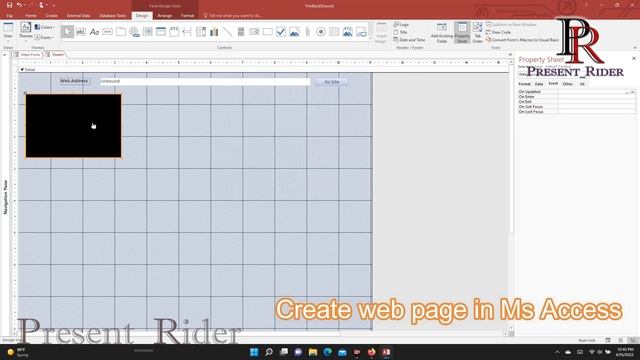640x360 pixels.
Task: Select the Web Browser Control tool
Action: tap(148, 32)
